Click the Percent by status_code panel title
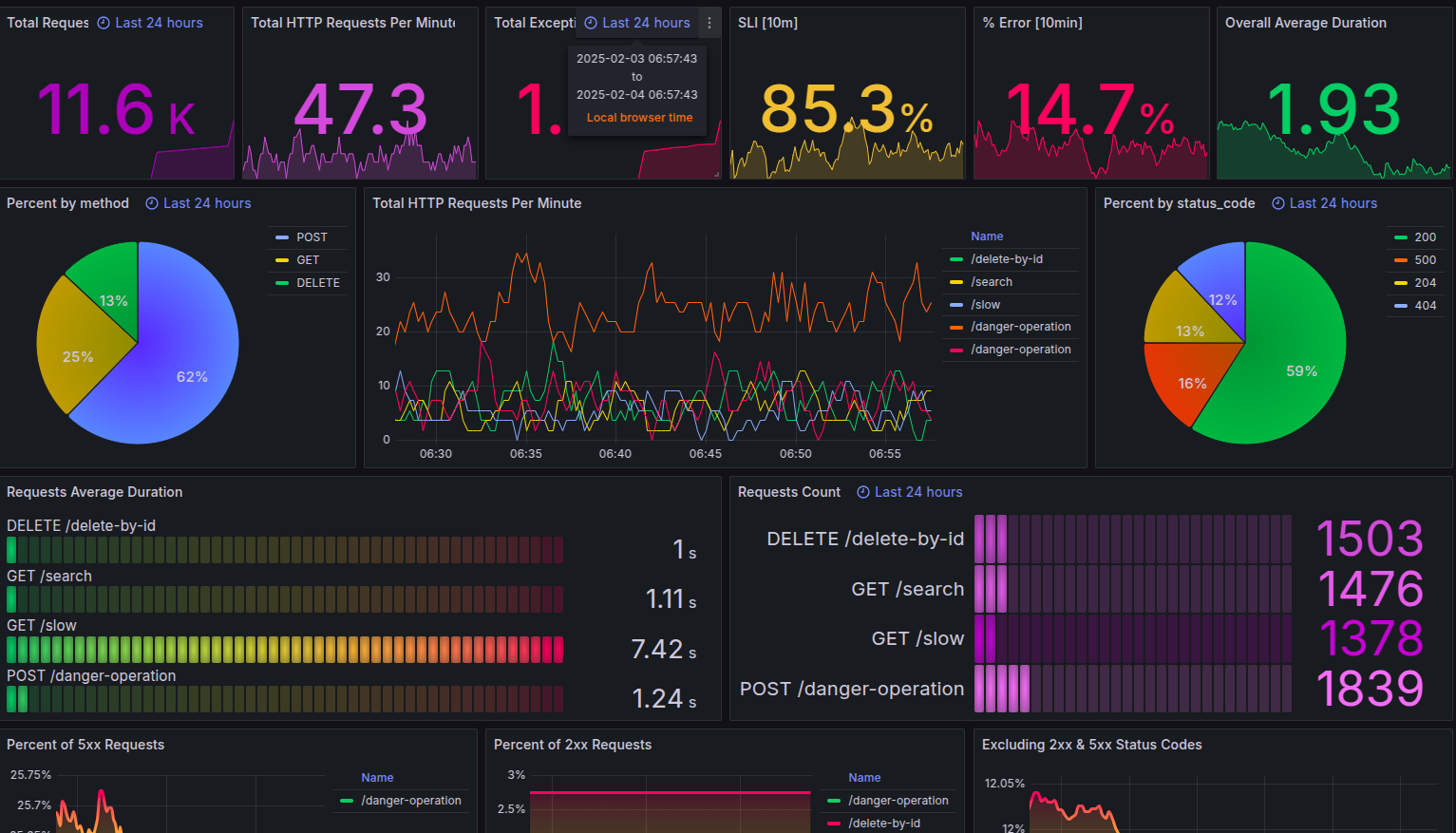1456x833 pixels. click(1180, 203)
